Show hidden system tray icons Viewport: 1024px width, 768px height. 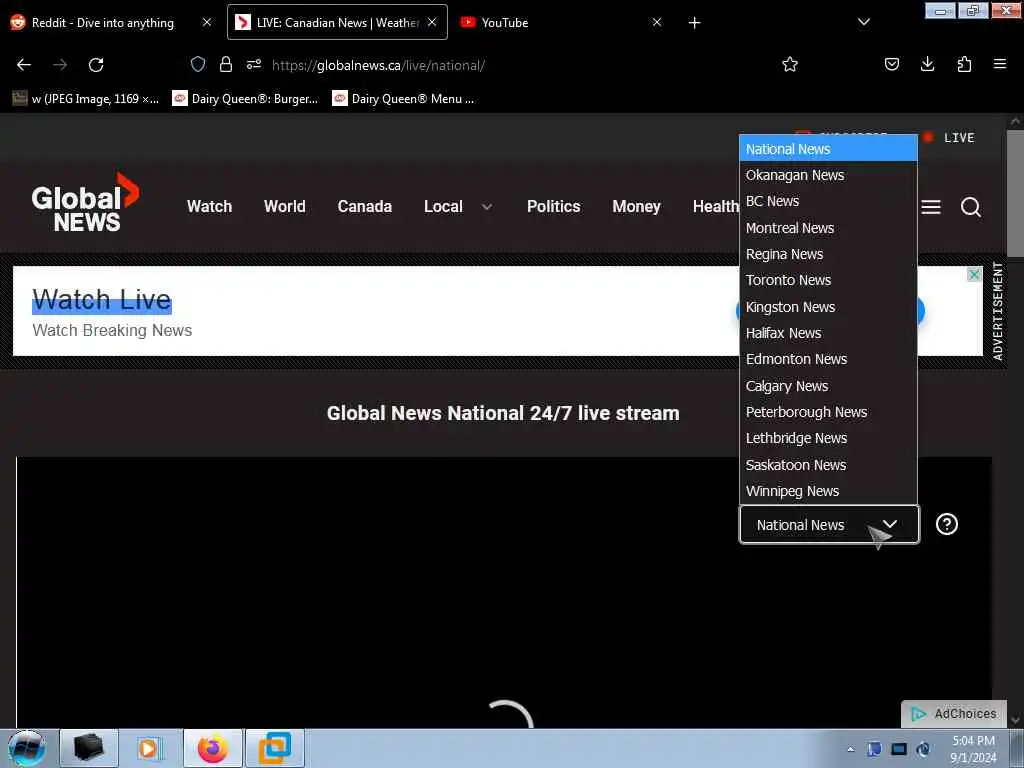[x=850, y=749]
